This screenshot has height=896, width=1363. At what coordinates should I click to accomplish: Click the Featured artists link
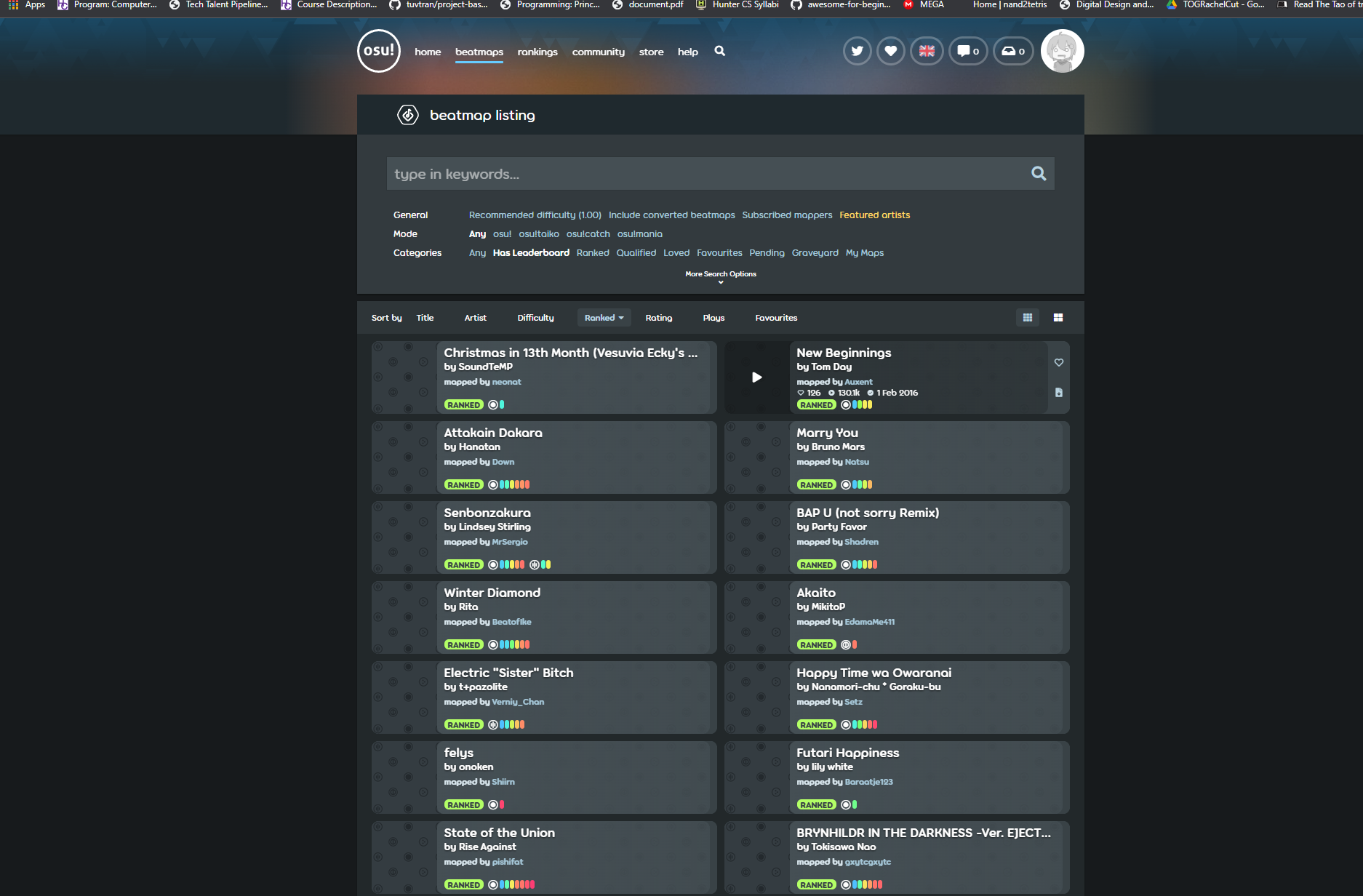pos(874,215)
